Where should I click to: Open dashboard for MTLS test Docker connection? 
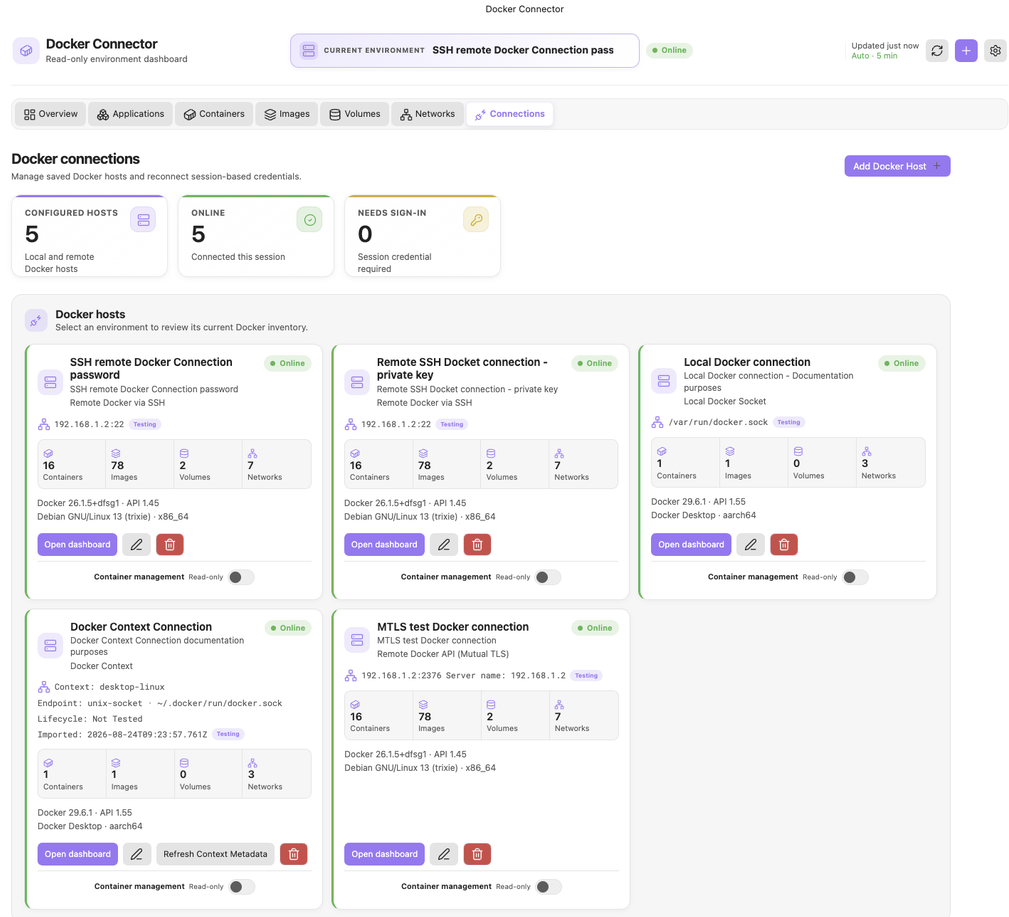point(384,854)
